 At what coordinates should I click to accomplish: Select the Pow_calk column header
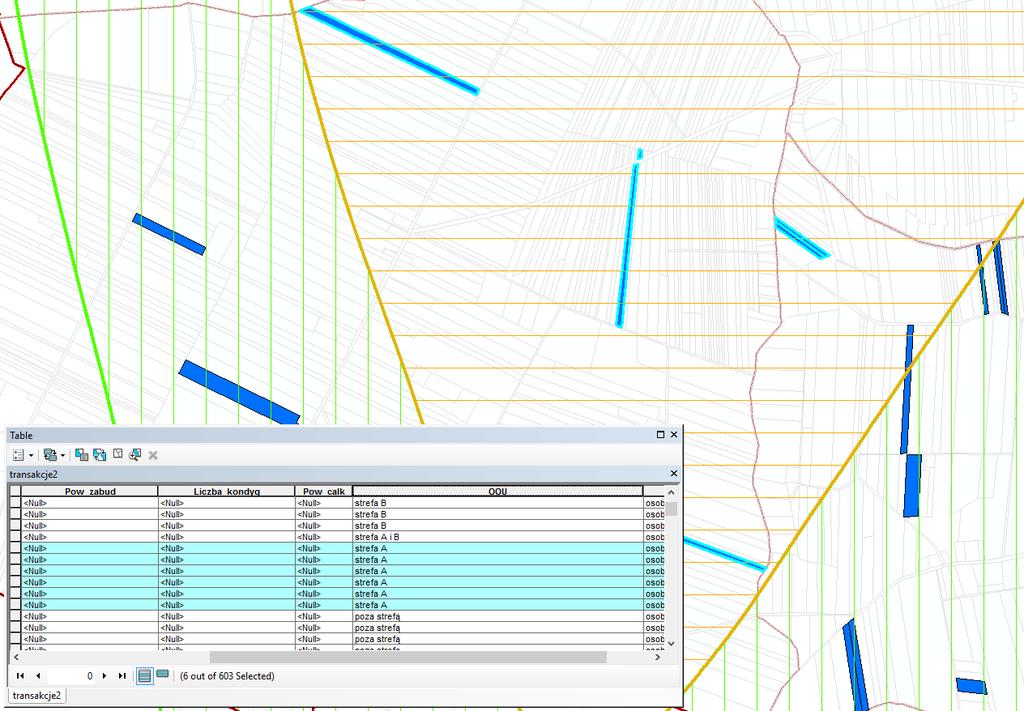[324, 491]
